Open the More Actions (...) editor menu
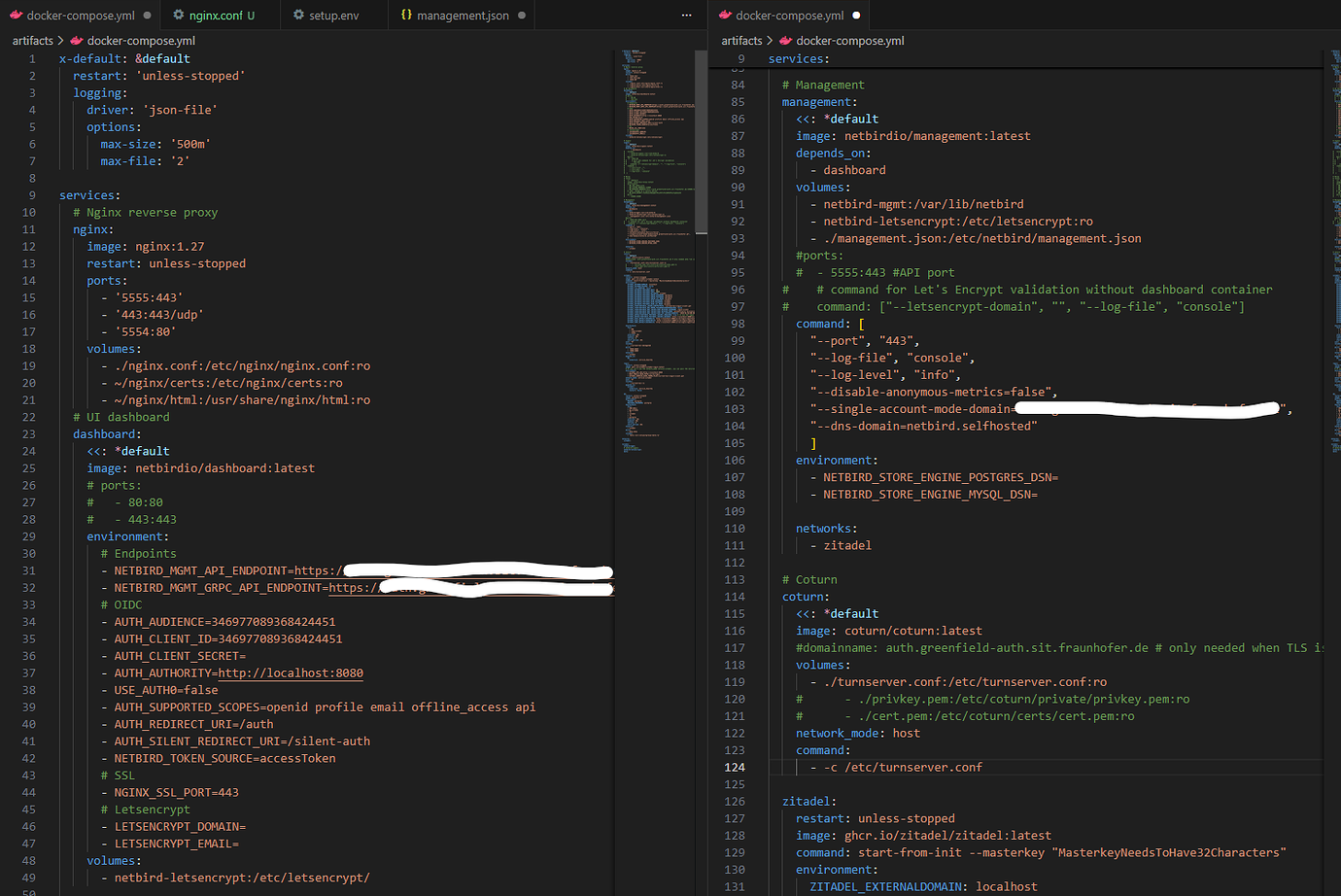The image size is (1341, 896). tap(686, 15)
